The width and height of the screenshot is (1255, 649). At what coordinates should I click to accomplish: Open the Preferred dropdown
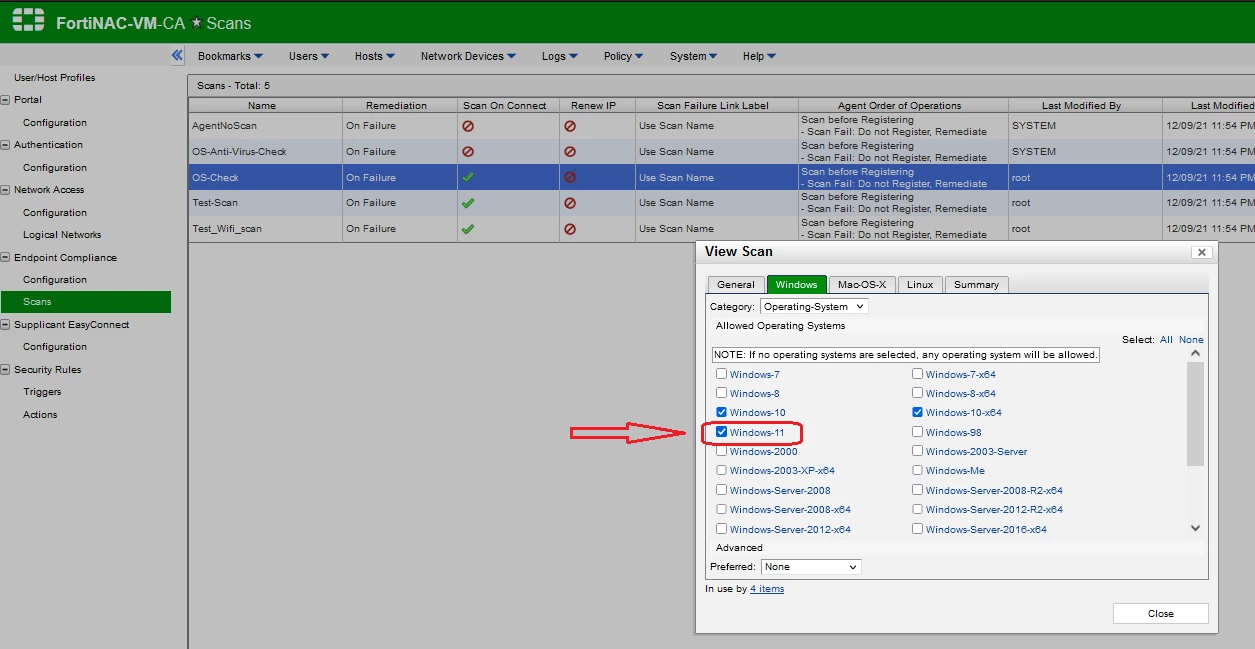(811, 567)
